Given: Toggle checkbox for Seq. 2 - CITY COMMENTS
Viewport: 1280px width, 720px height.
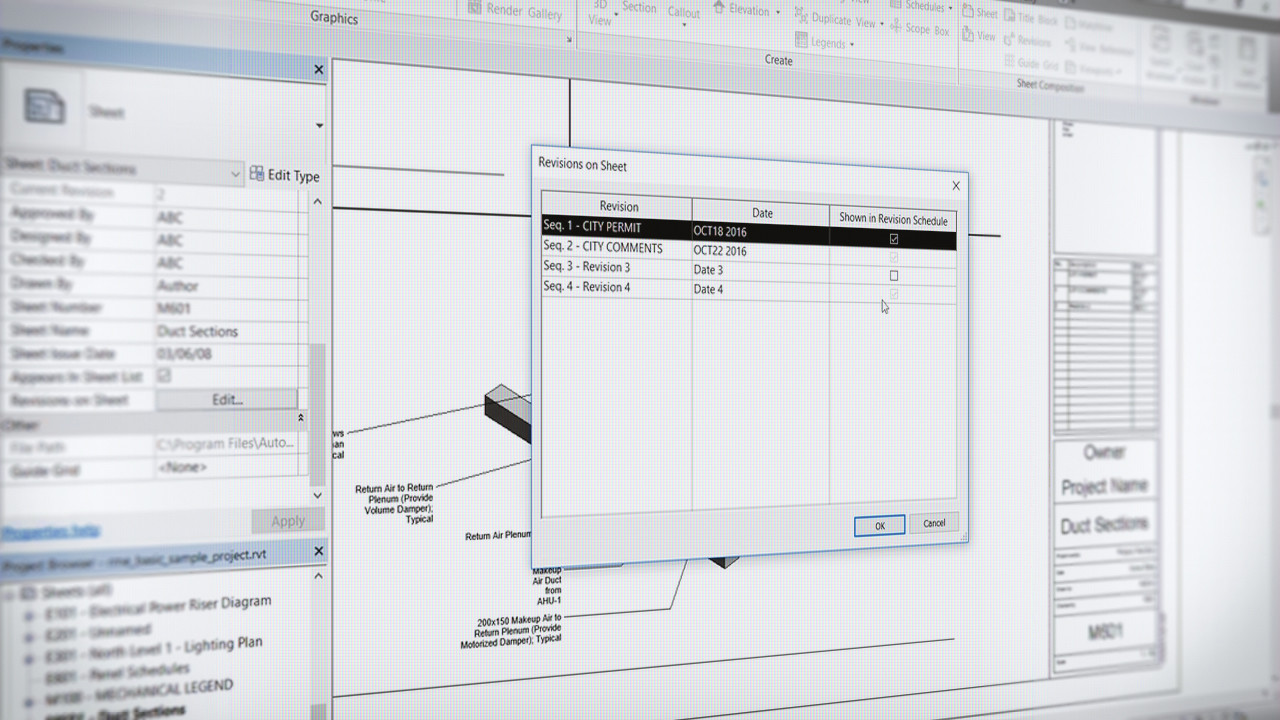Looking at the screenshot, I should [894, 257].
